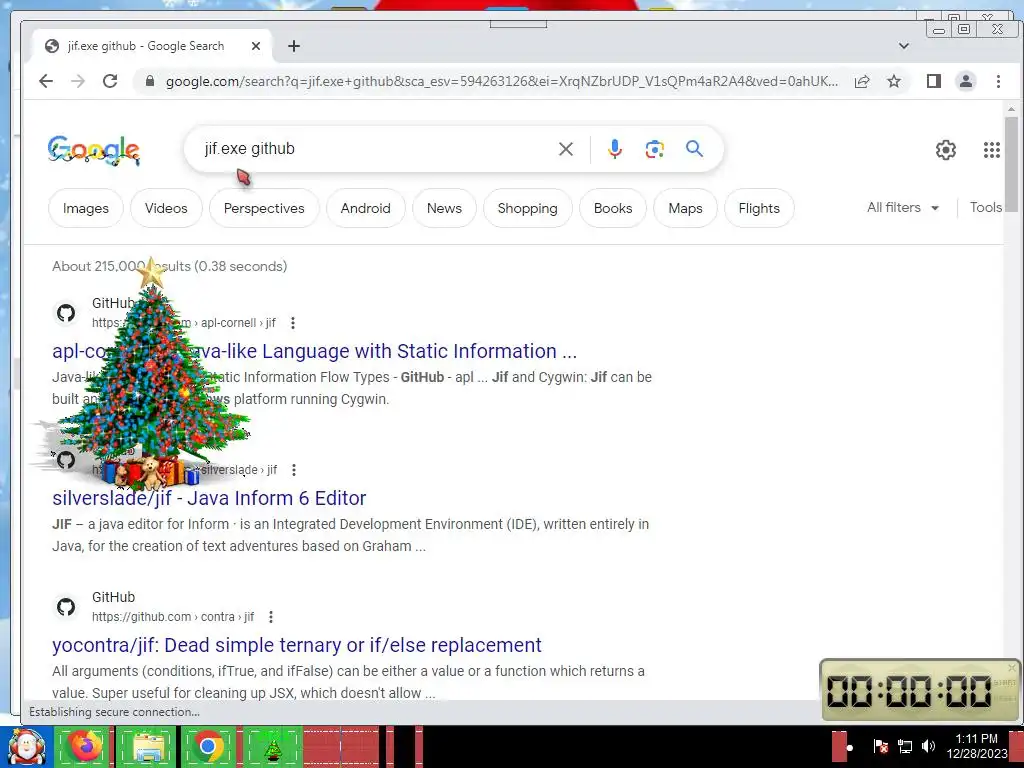Click GitHub favicon of the contra result

(x=66, y=607)
